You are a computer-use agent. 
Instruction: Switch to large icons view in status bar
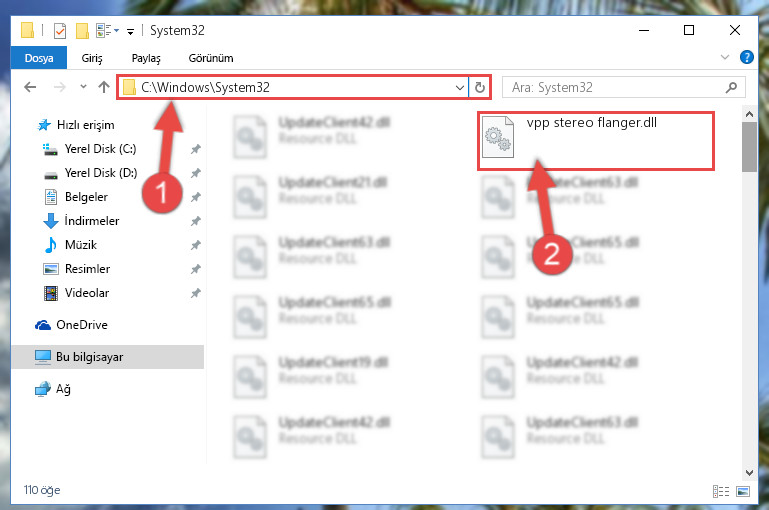tap(743, 491)
